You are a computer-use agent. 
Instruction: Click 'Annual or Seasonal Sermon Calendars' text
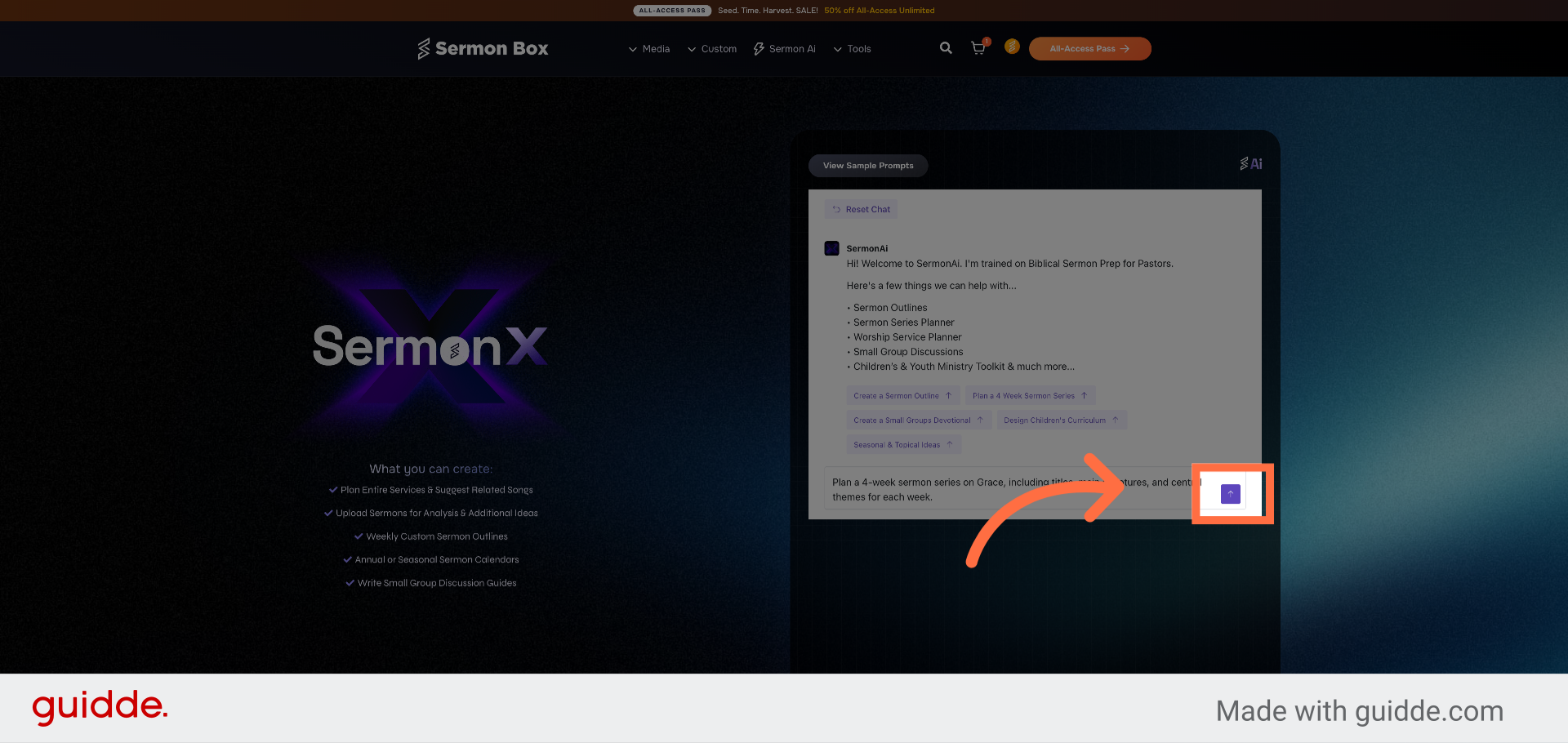pos(437,560)
